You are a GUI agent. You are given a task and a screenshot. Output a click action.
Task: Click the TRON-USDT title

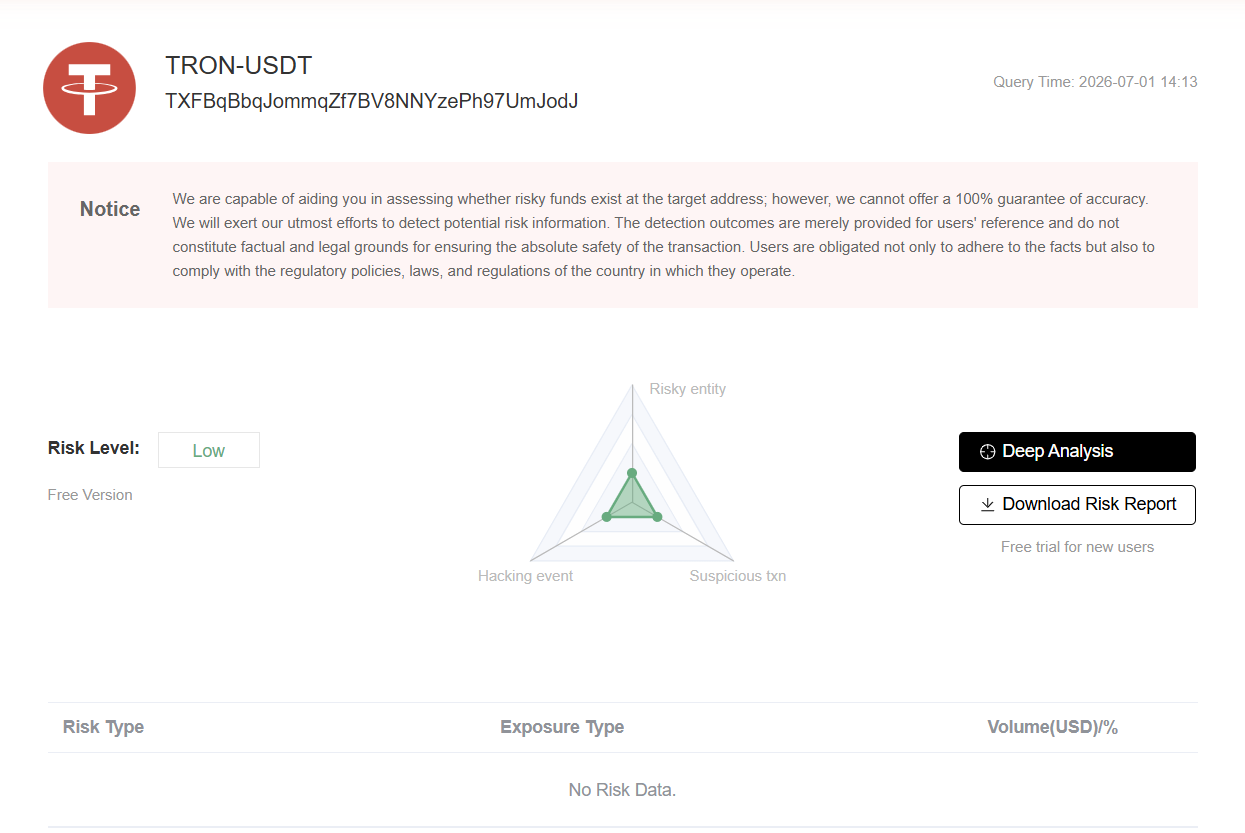click(x=239, y=66)
